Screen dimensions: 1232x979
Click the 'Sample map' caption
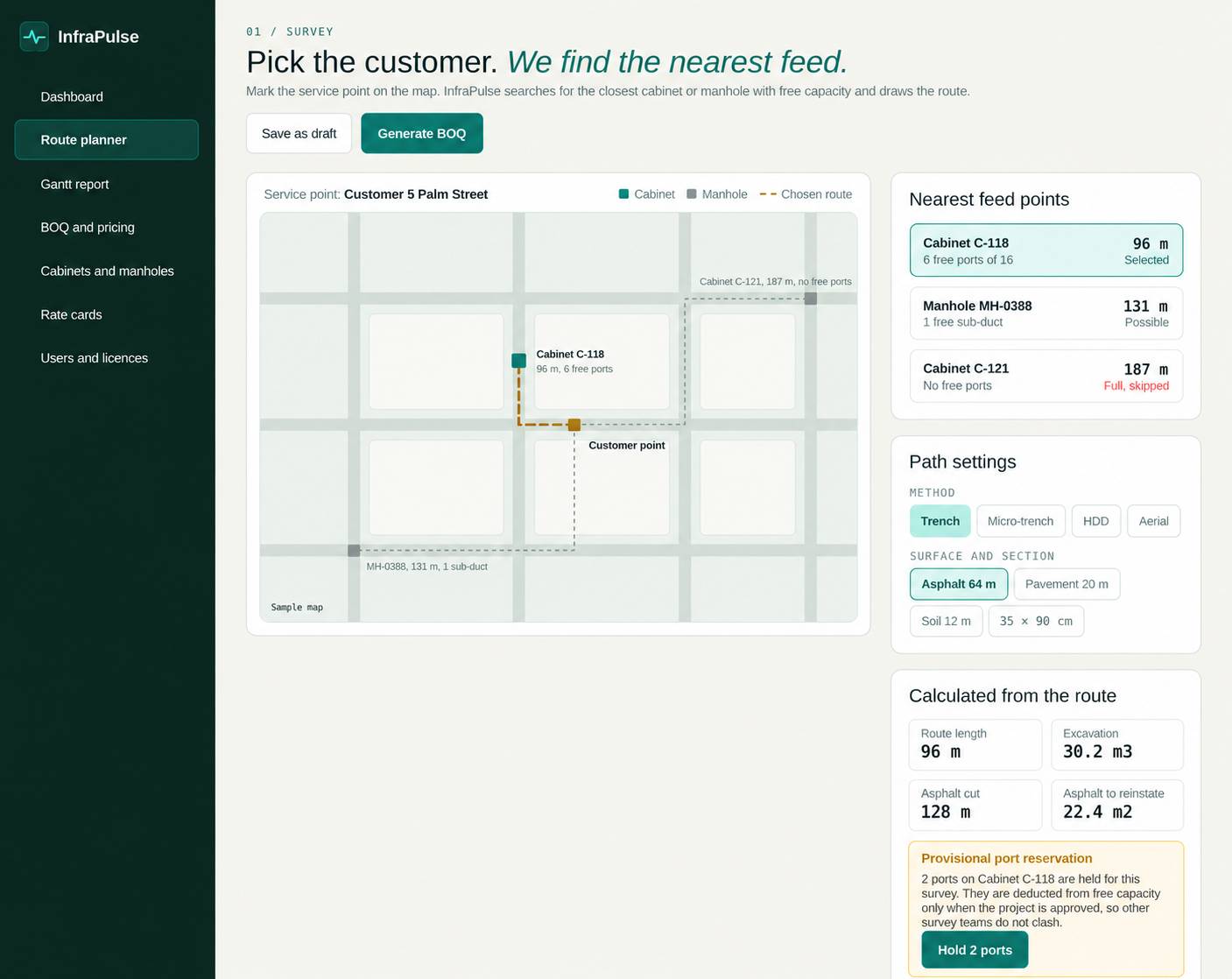pos(297,608)
